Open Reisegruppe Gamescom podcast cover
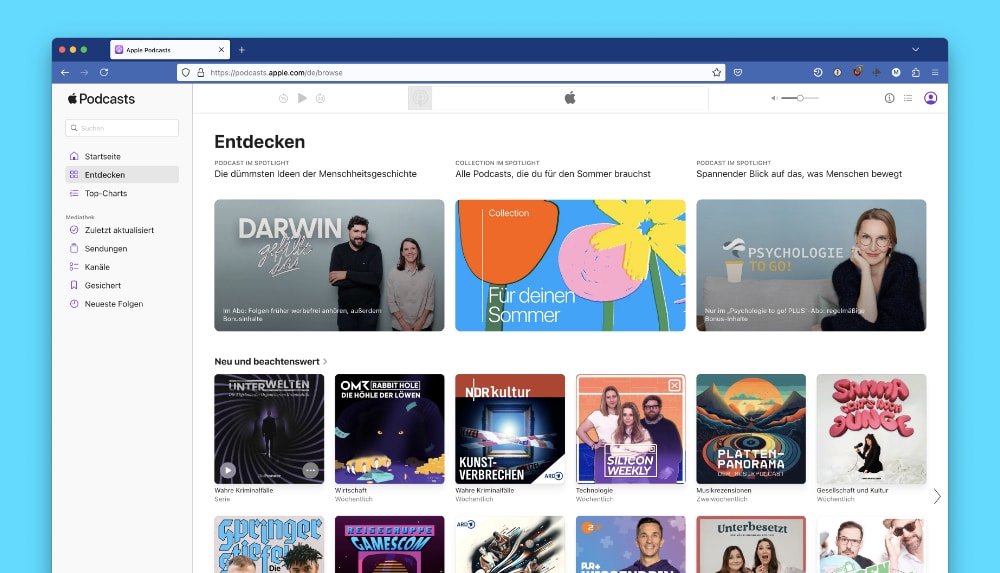 (x=390, y=544)
